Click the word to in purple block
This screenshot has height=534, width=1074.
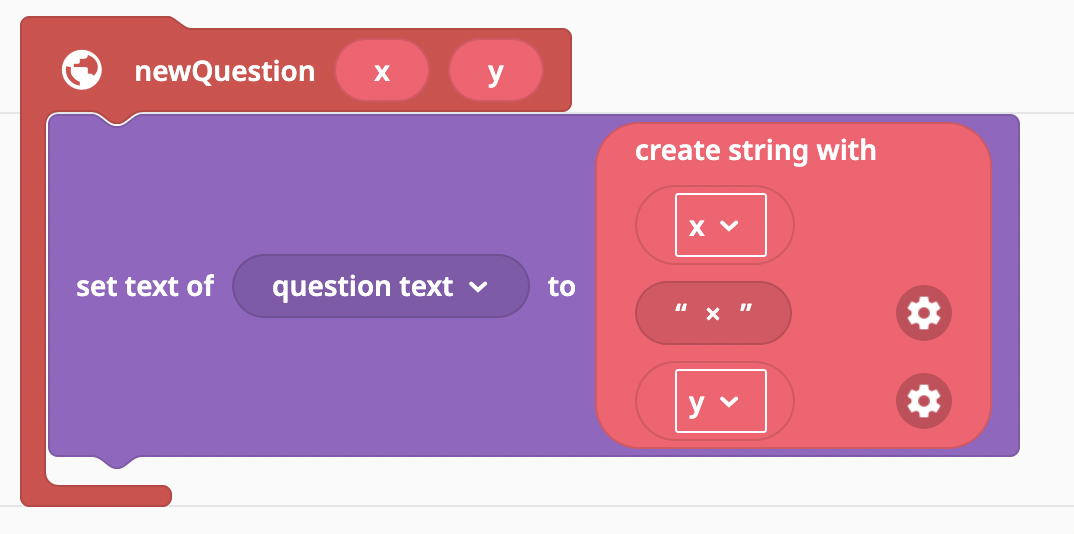562,287
